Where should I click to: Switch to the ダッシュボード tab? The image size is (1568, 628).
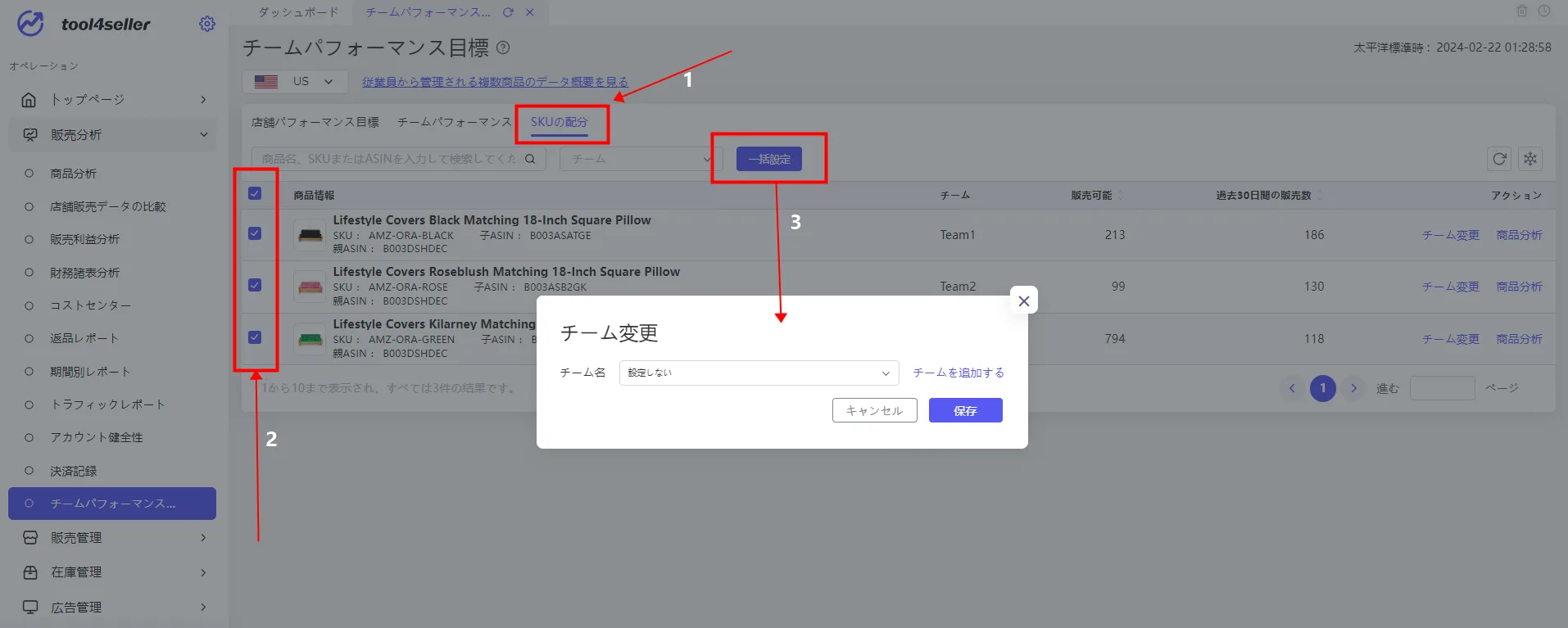(298, 12)
